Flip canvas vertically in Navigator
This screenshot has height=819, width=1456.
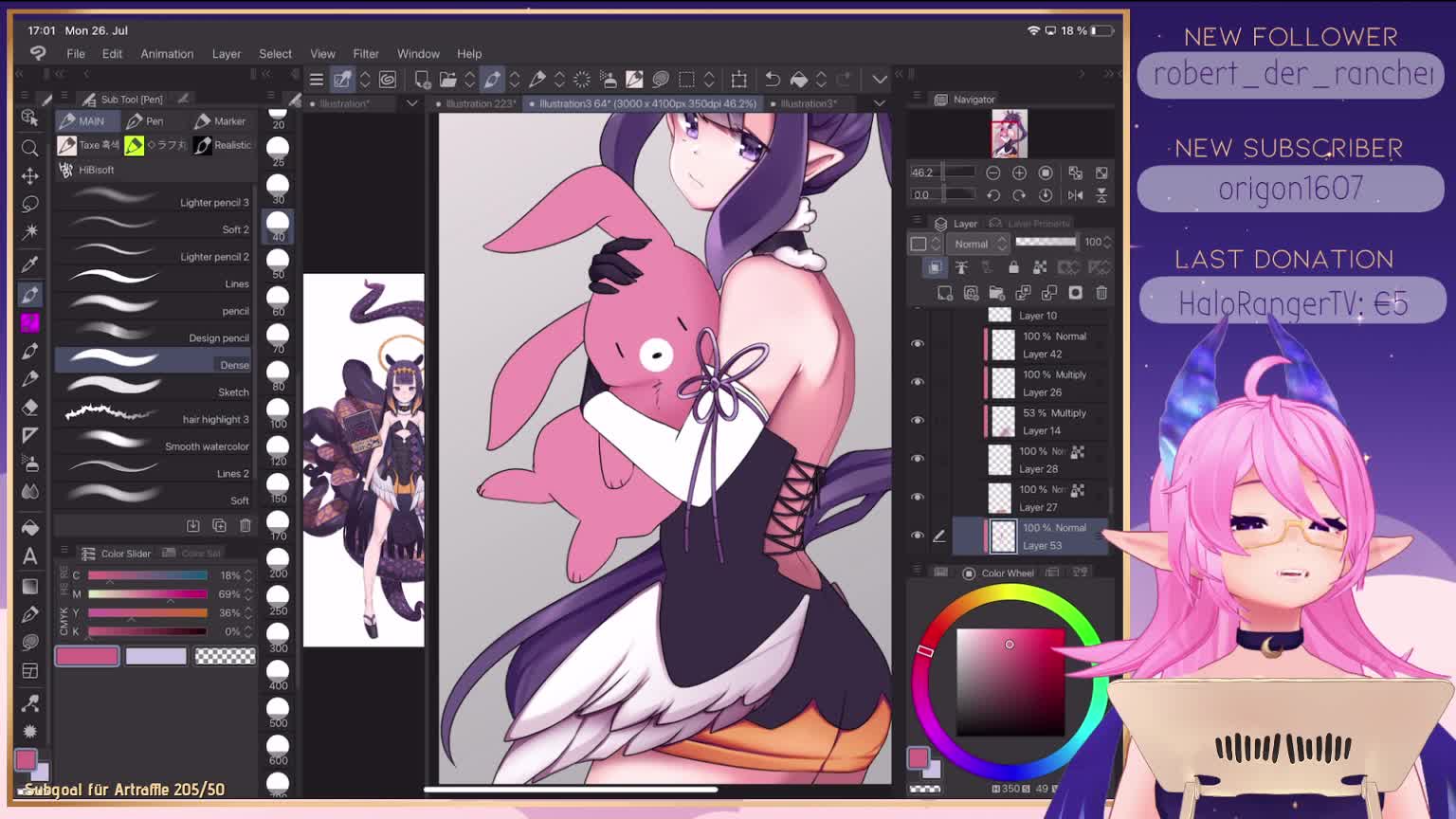click(1101, 195)
